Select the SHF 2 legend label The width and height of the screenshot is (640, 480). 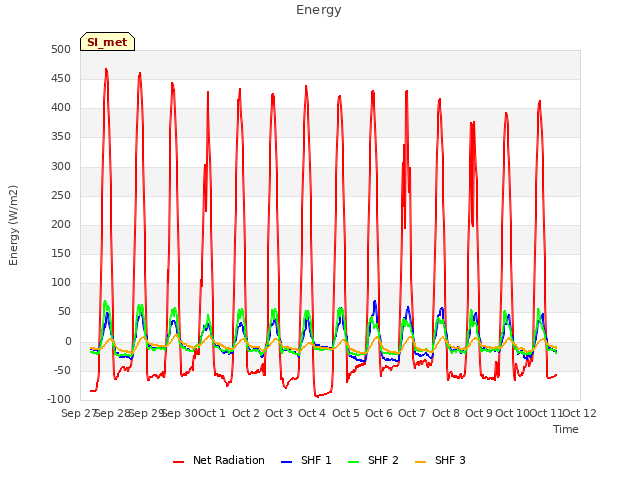[383, 460]
